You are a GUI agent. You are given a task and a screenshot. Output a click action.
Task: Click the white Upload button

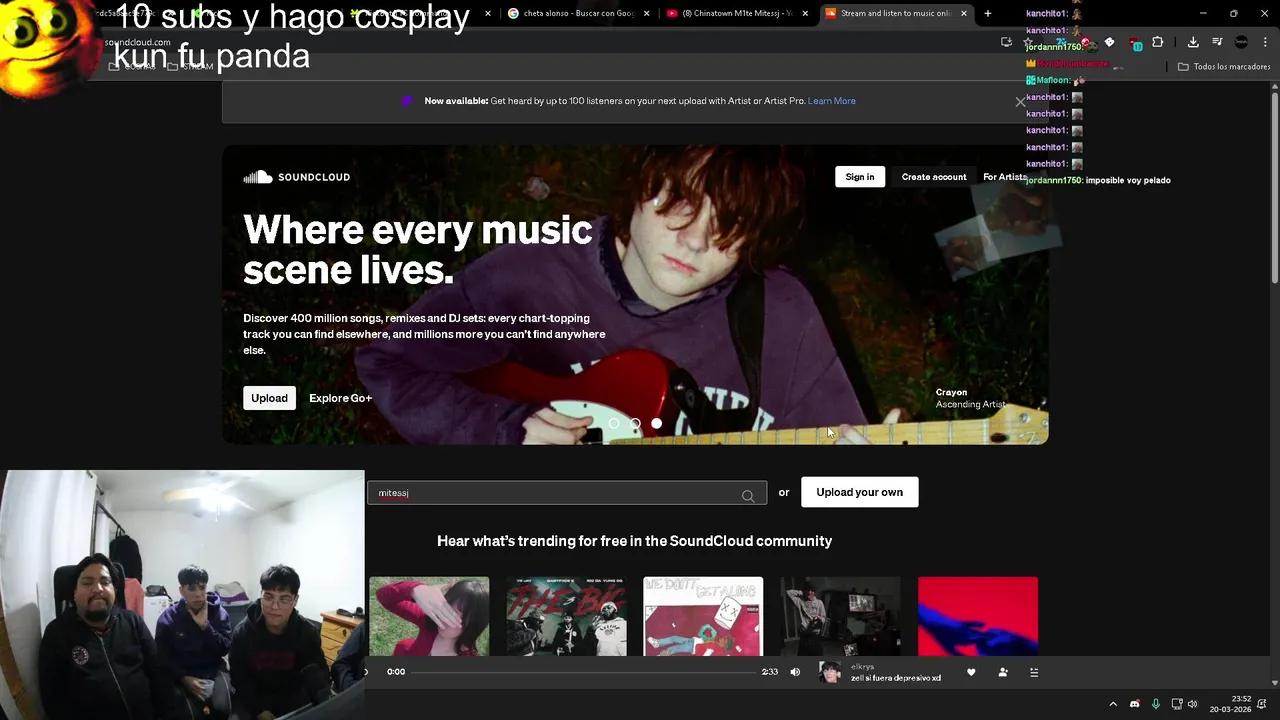(269, 398)
